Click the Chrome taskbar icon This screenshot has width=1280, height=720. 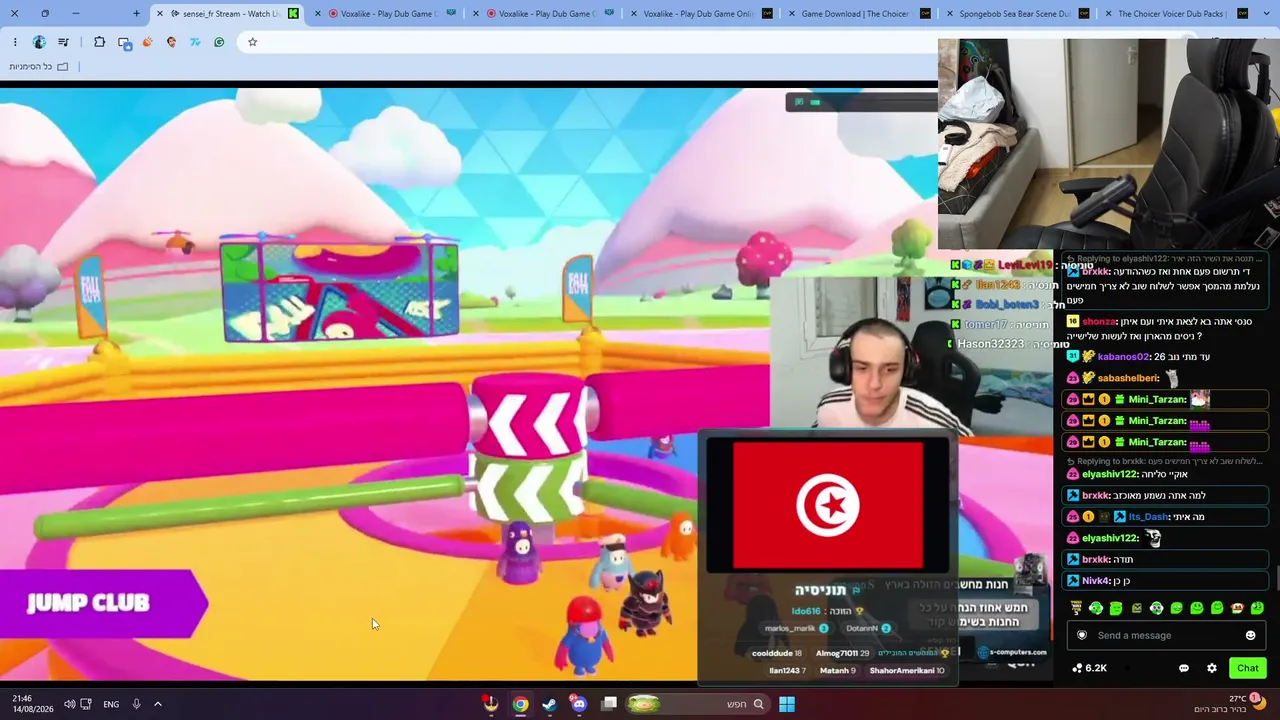click(x=520, y=704)
